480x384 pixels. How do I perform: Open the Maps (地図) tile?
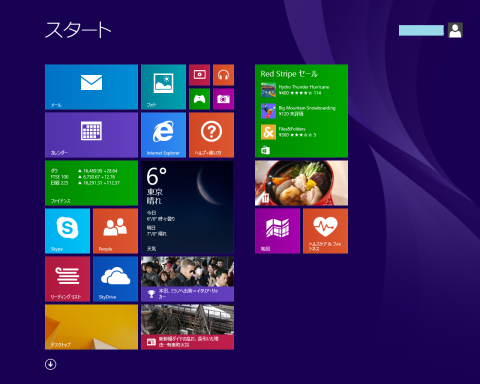tap(277, 231)
